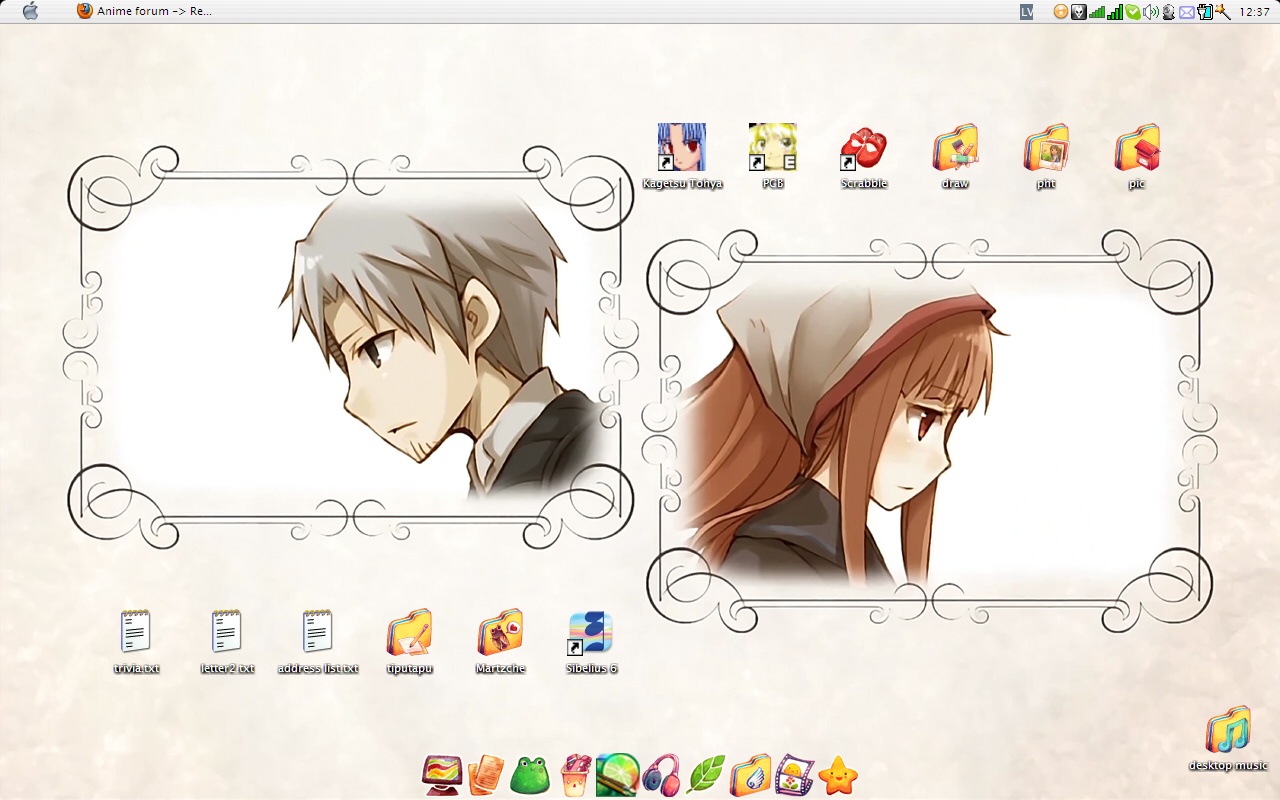
Task: Click the green leaf dock icon
Action: click(706, 775)
